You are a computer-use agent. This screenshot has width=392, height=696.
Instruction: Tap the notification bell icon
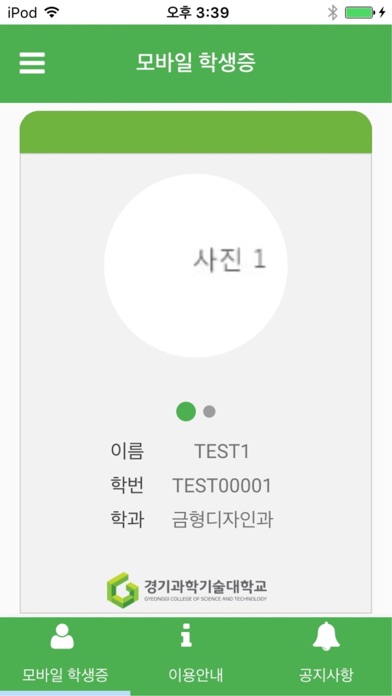pos(326,636)
